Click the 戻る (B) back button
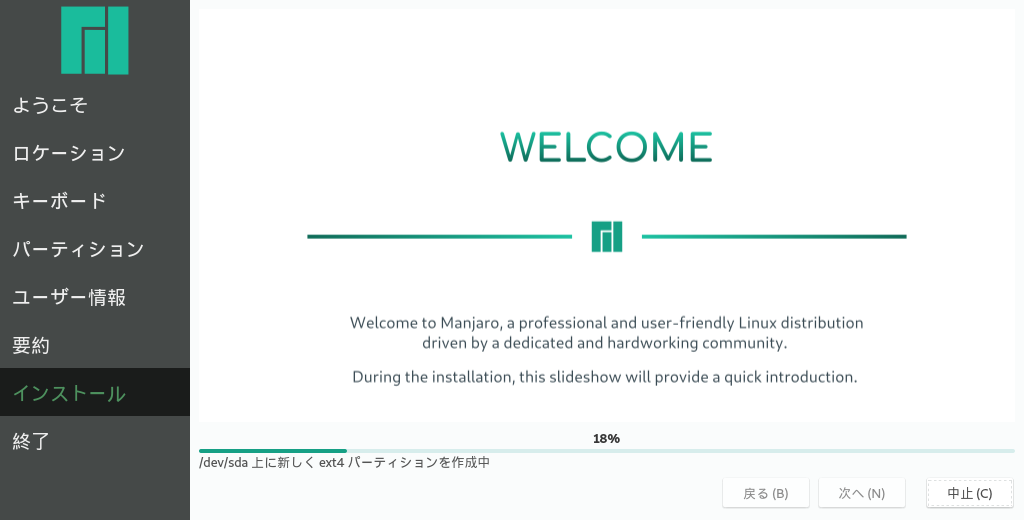The height and width of the screenshot is (520, 1024). click(765, 493)
